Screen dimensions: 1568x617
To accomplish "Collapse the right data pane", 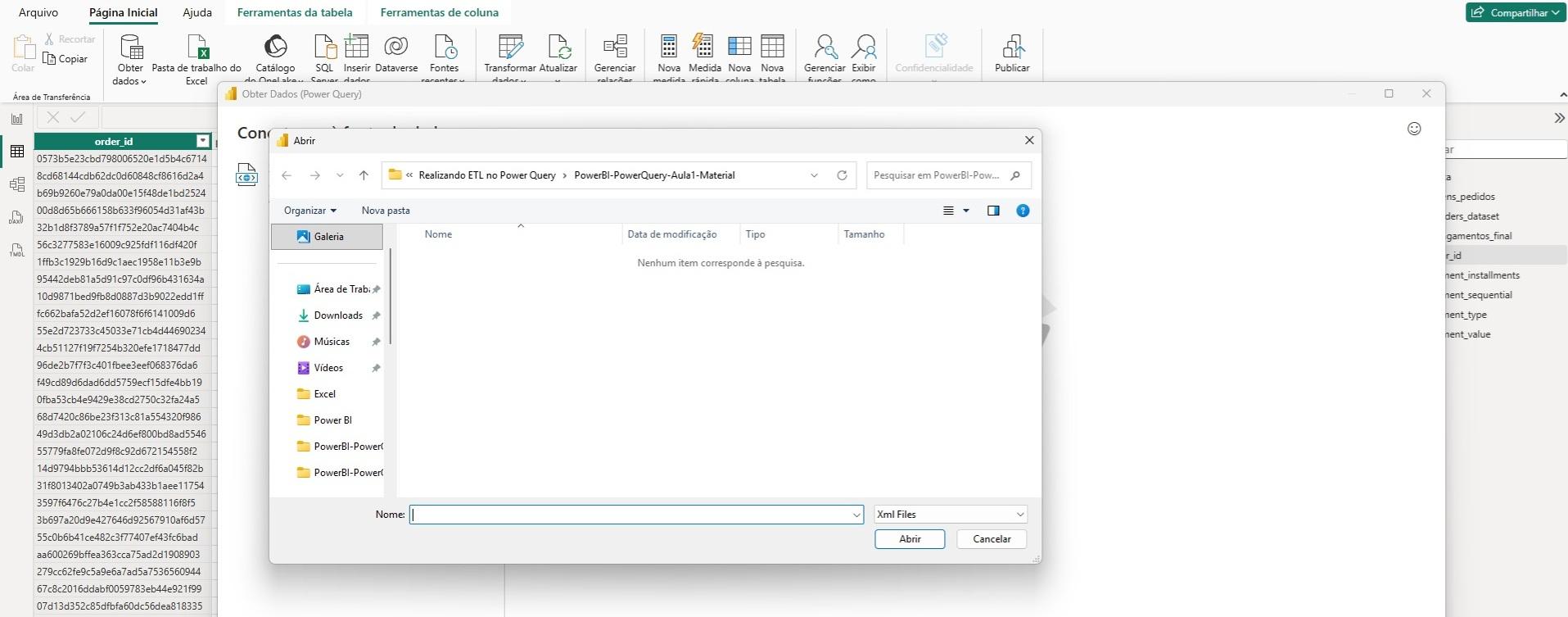I will click(1559, 118).
